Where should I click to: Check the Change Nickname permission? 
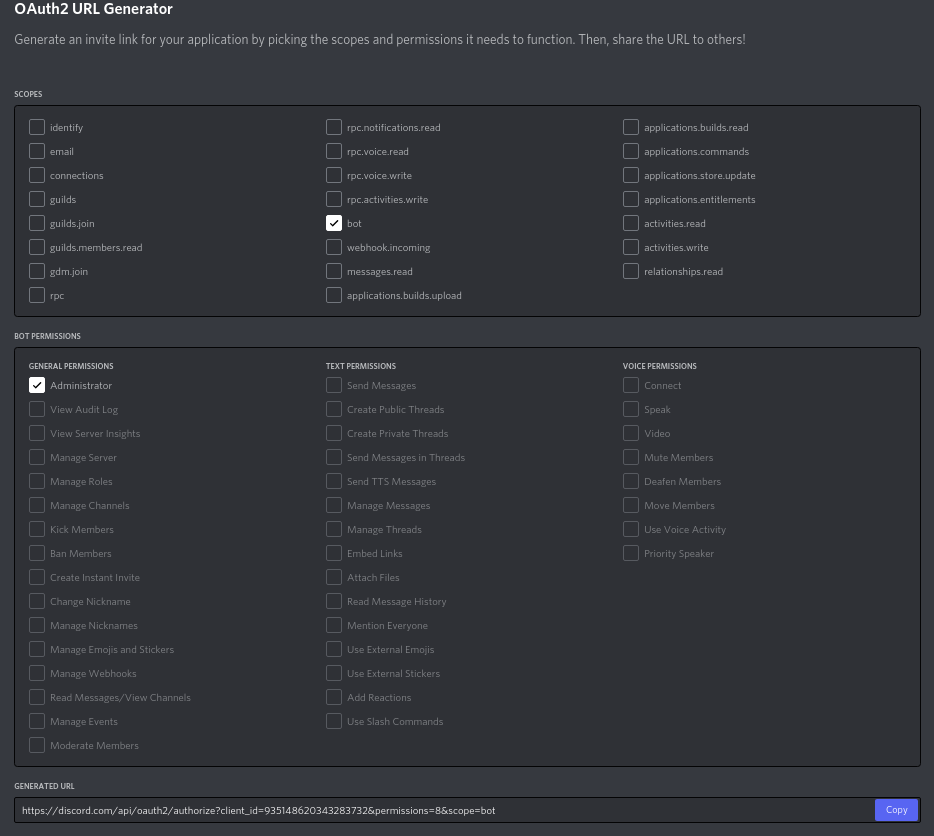37,601
